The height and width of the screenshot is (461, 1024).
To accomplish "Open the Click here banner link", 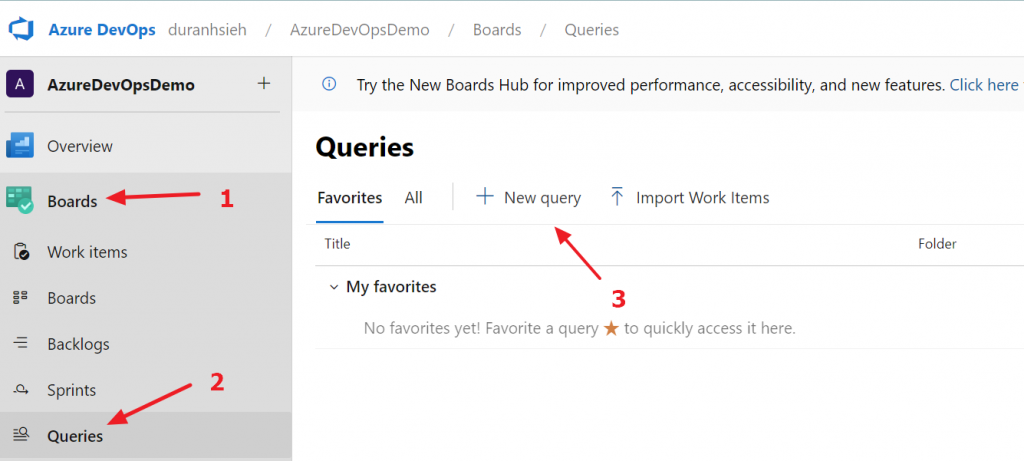I will (985, 85).
